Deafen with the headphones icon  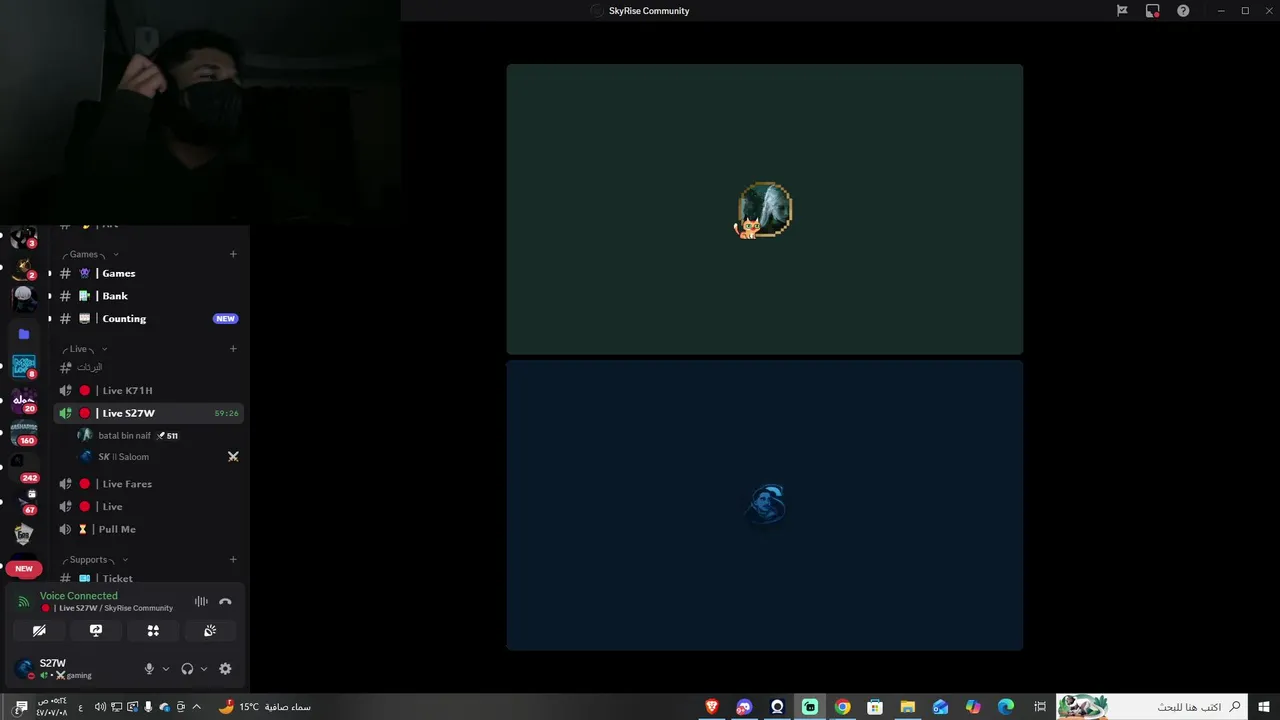click(187, 669)
